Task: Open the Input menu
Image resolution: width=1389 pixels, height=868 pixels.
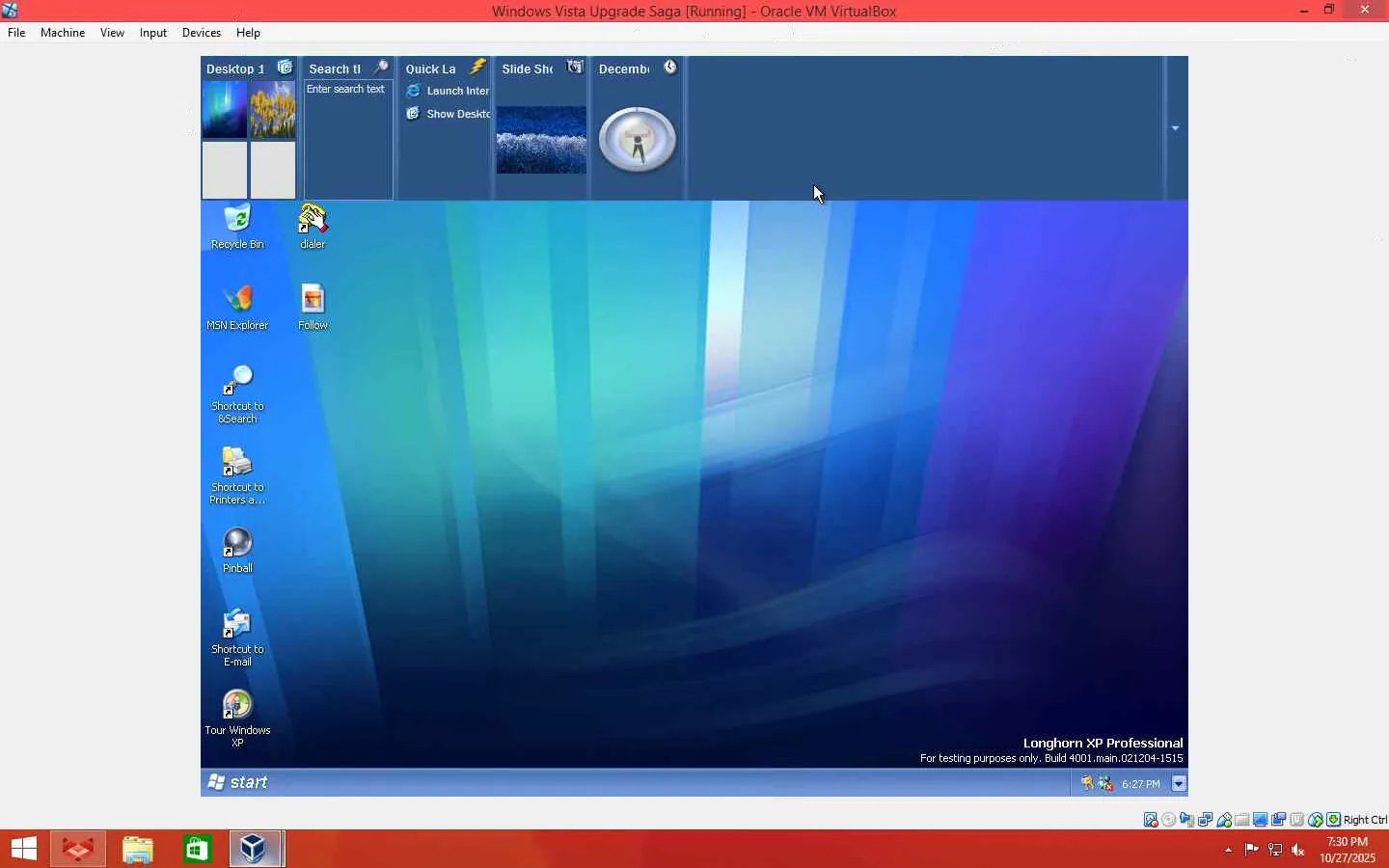Action: tap(152, 33)
